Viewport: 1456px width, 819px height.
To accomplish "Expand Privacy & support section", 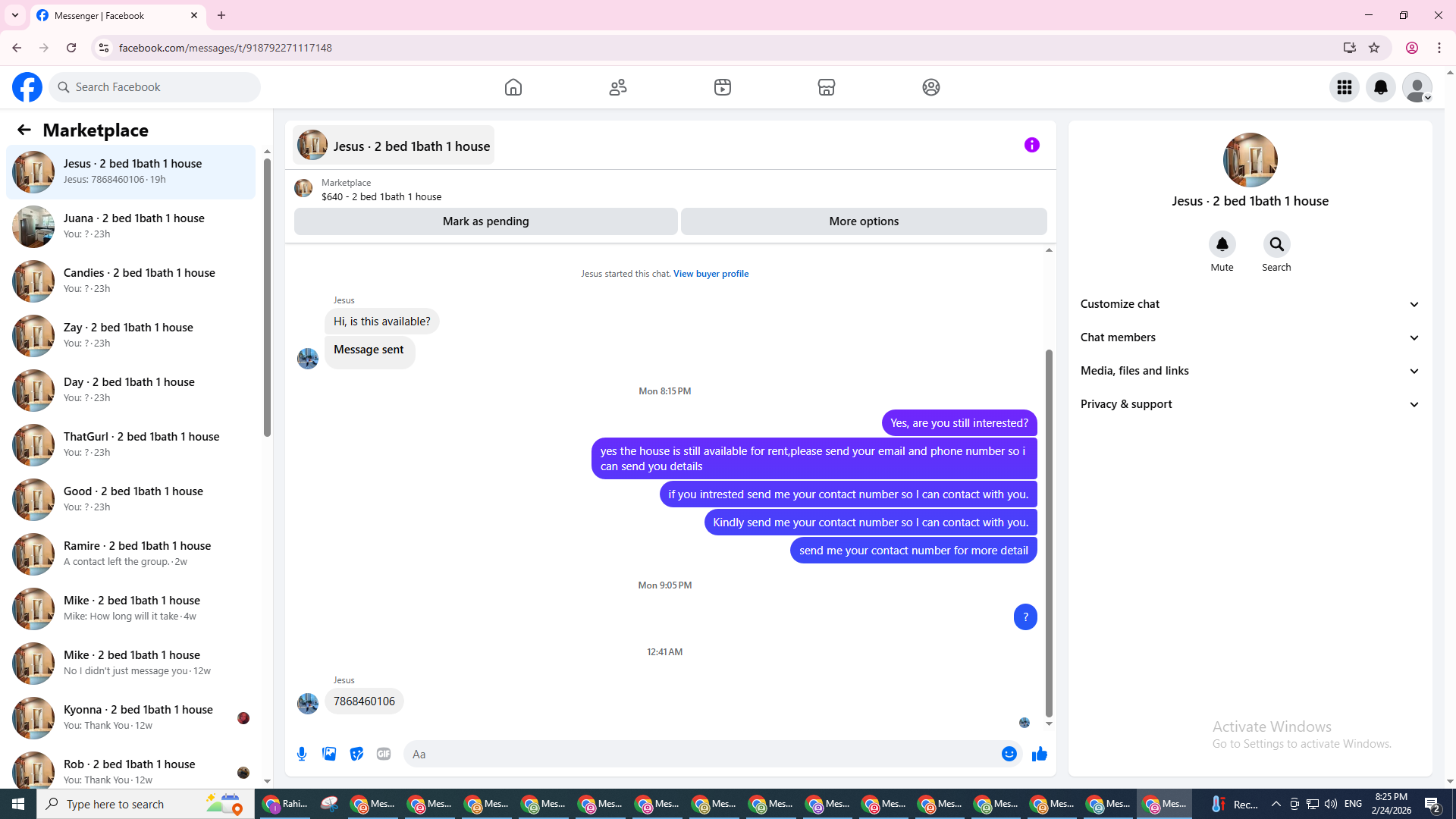I will [1249, 404].
